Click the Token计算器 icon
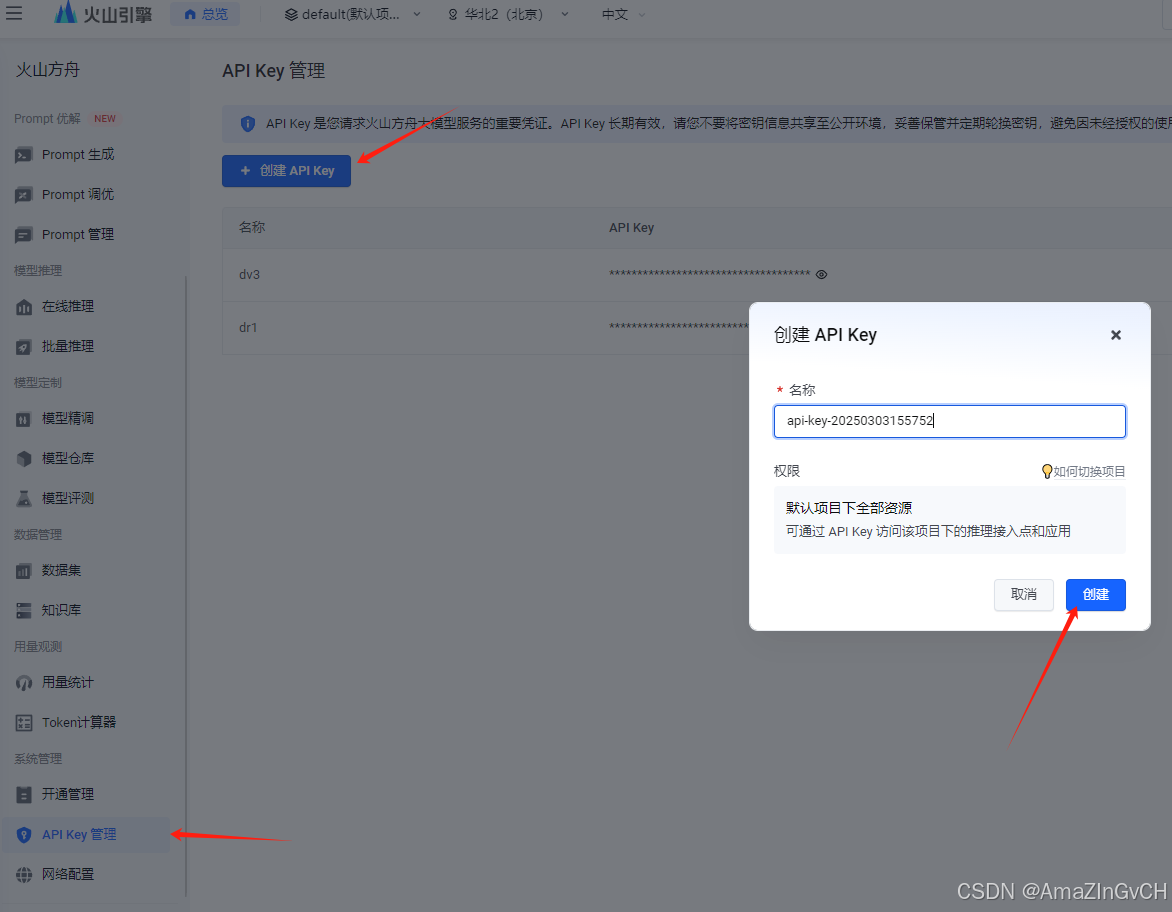This screenshot has height=912, width=1172. tap(24, 723)
